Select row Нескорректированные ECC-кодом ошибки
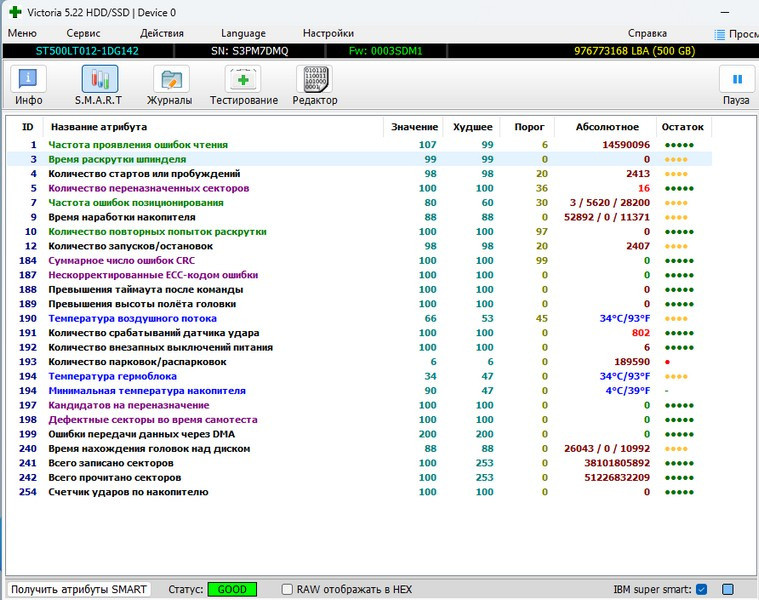Screen dimensions: 759x600 point(359,275)
